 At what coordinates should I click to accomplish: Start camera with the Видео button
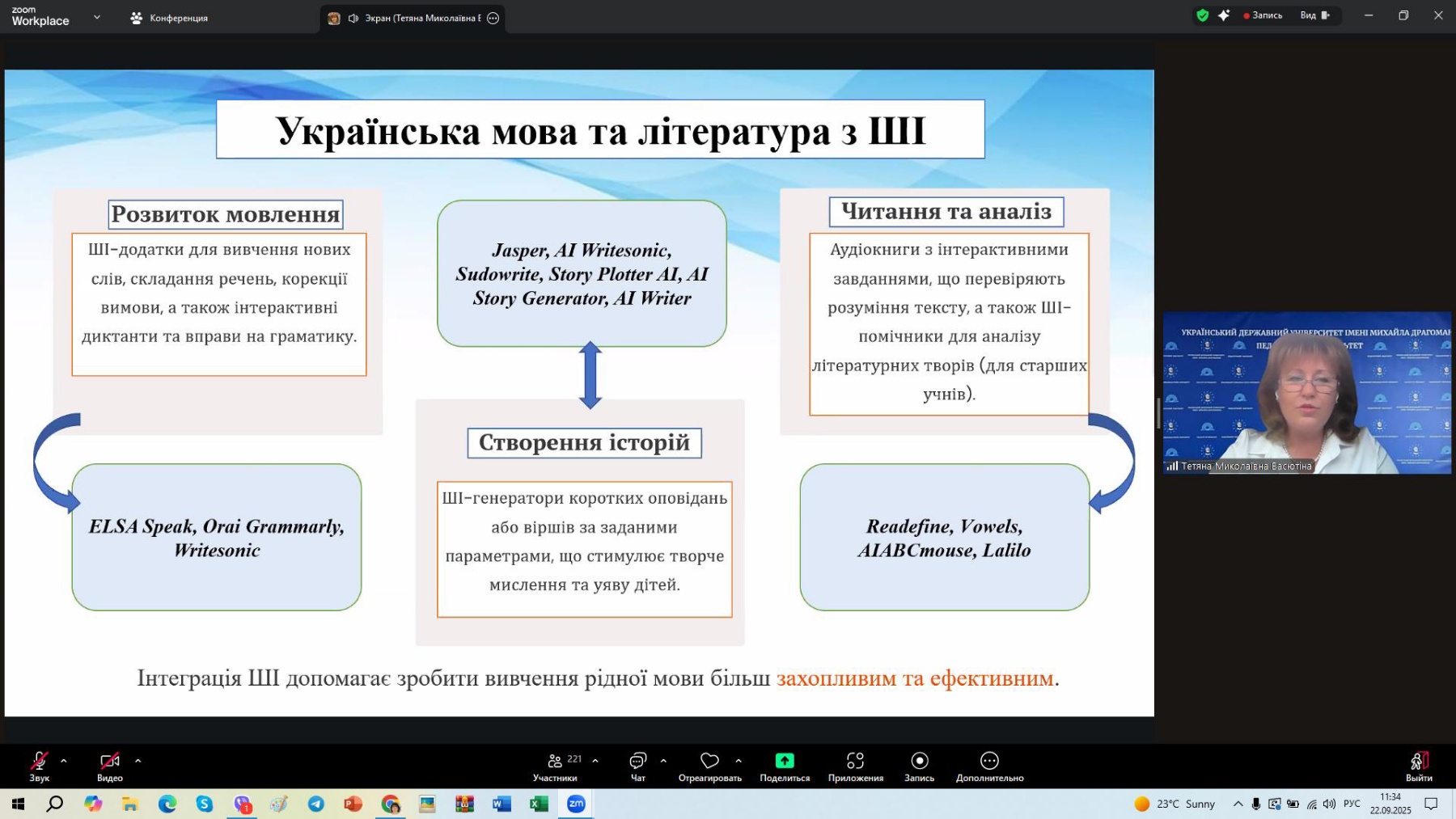click(x=110, y=766)
